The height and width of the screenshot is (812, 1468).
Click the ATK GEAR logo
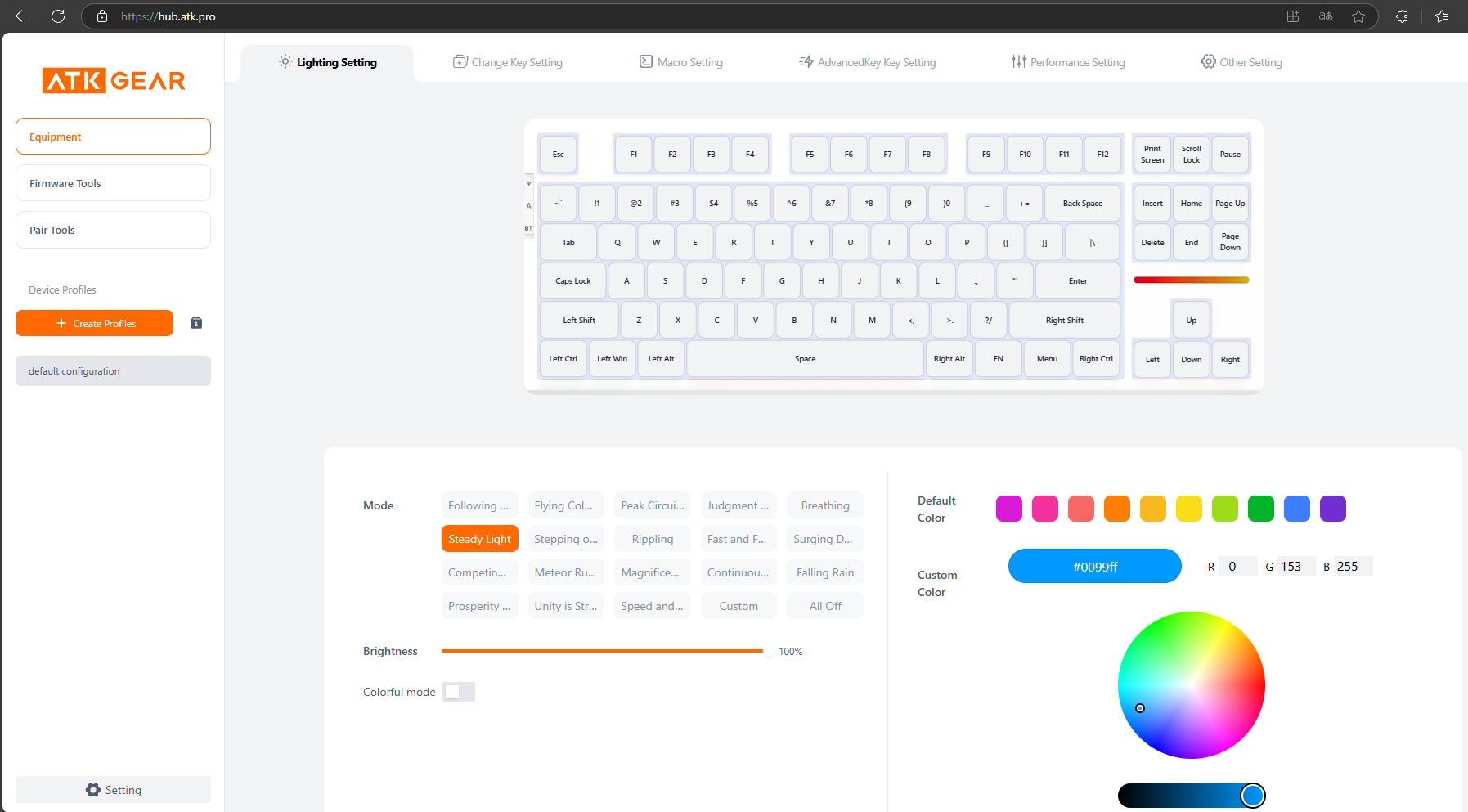(x=114, y=80)
